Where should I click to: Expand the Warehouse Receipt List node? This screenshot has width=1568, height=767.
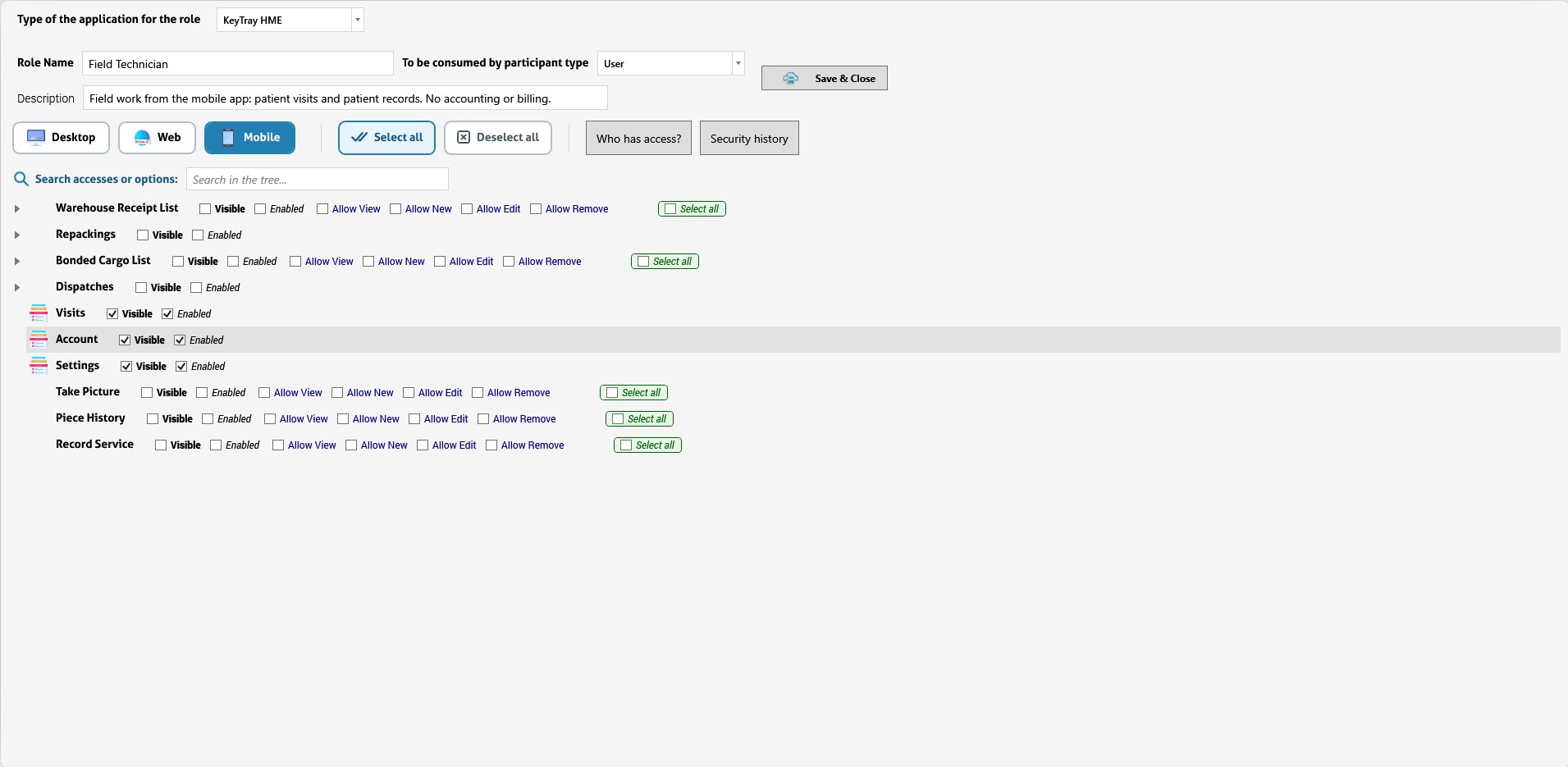17,209
